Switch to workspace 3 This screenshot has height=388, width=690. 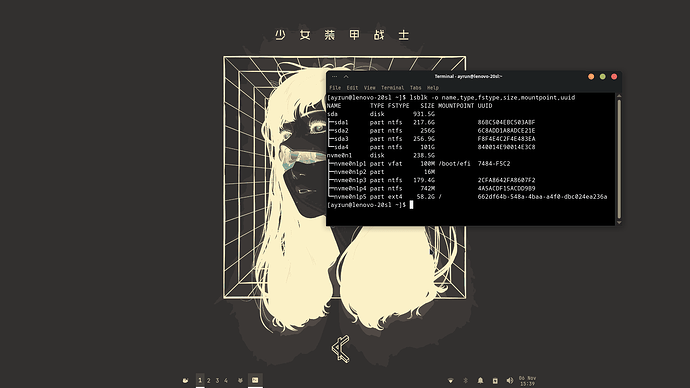point(217,381)
